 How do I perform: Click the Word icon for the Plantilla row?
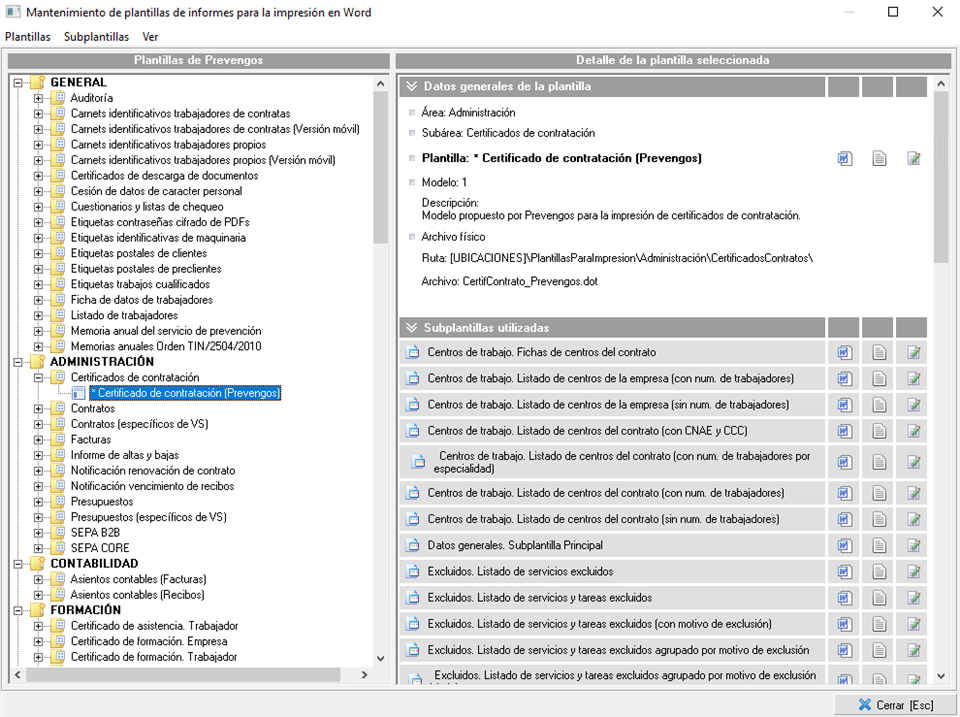point(845,158)
